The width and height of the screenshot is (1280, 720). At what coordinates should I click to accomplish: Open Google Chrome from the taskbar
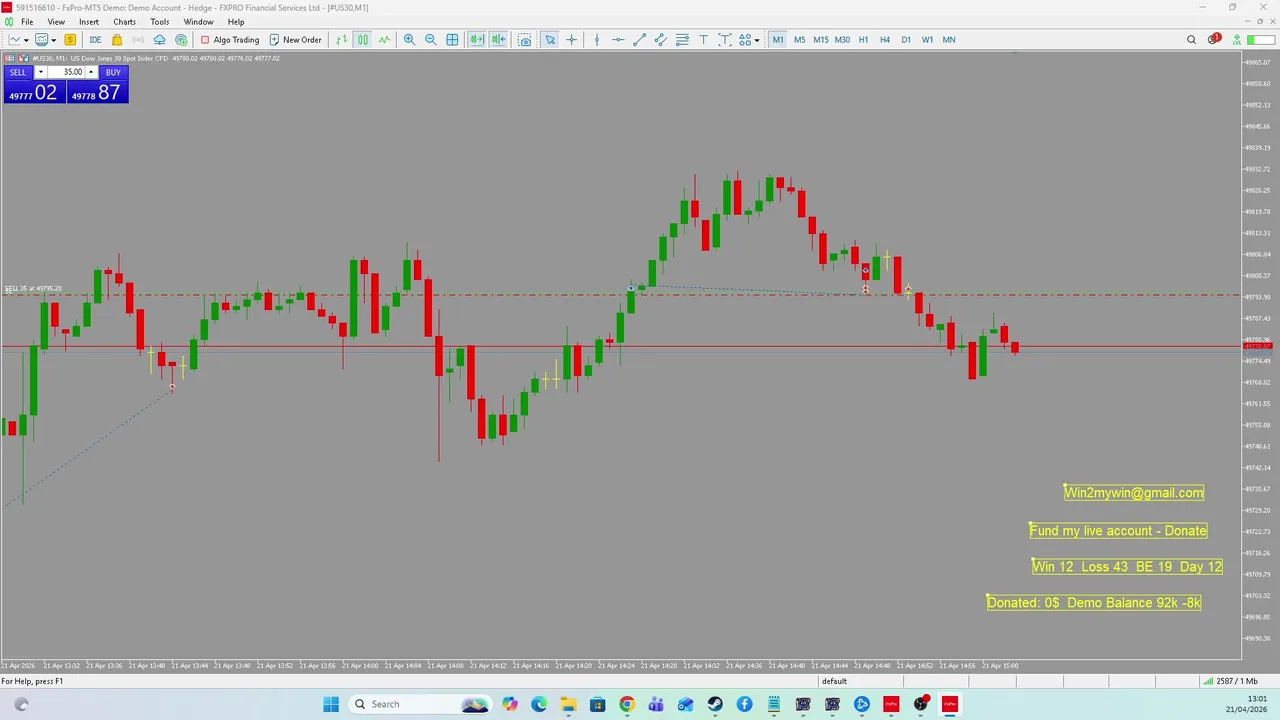tap(626, 704)
